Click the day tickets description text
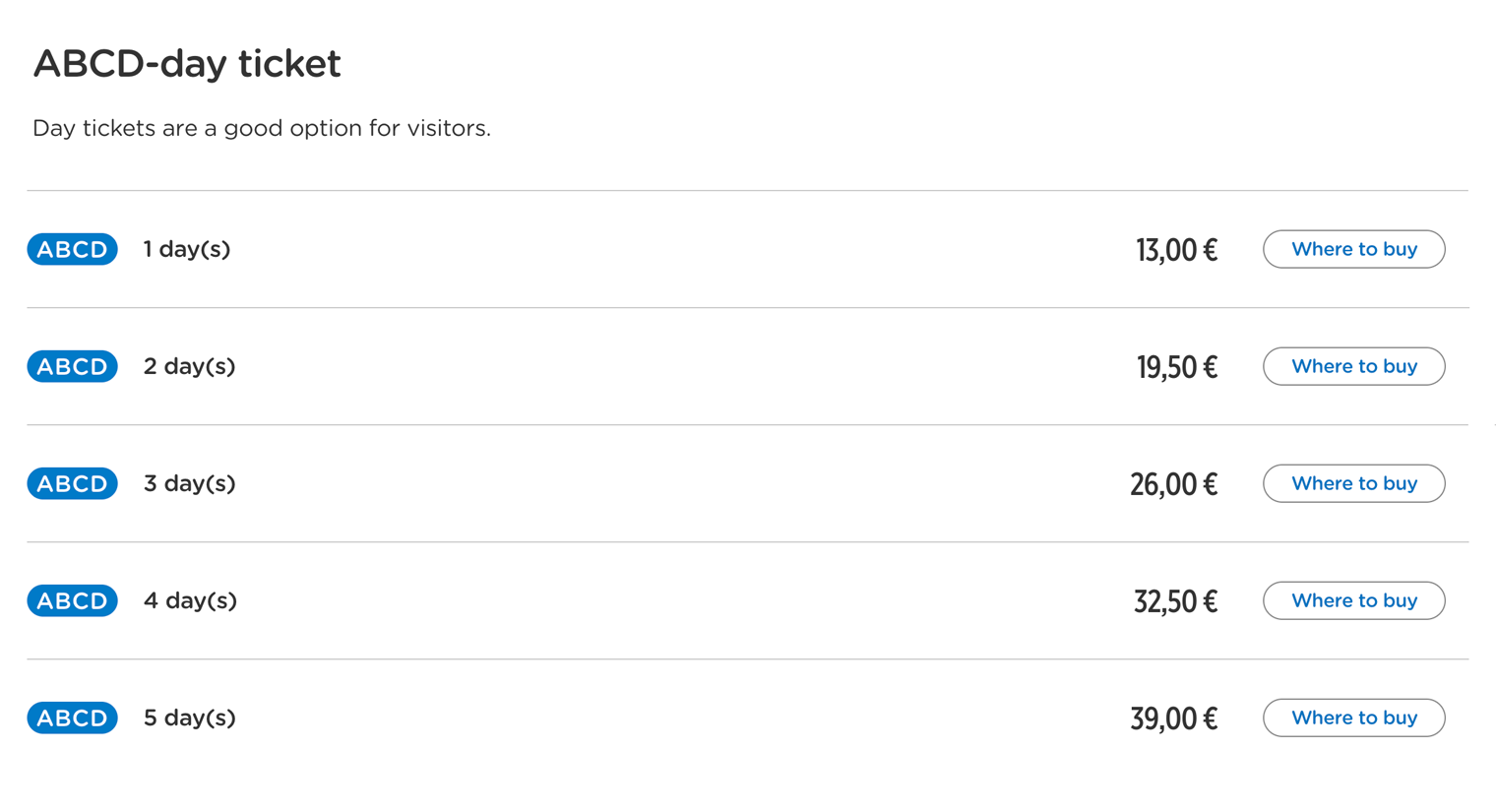Screen dimensions: 1496x812 [262, 128]
